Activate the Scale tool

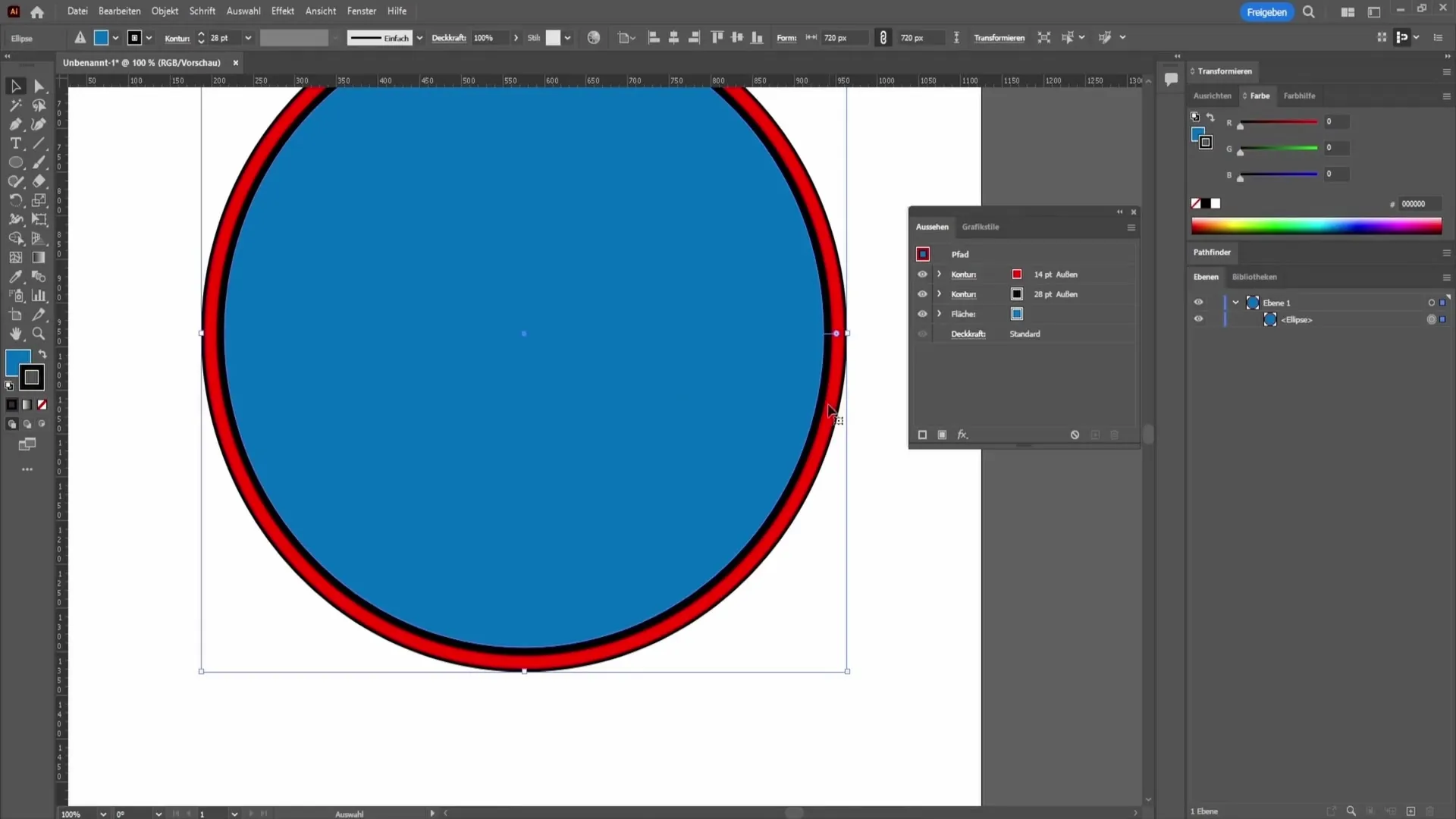coord(39,200)
